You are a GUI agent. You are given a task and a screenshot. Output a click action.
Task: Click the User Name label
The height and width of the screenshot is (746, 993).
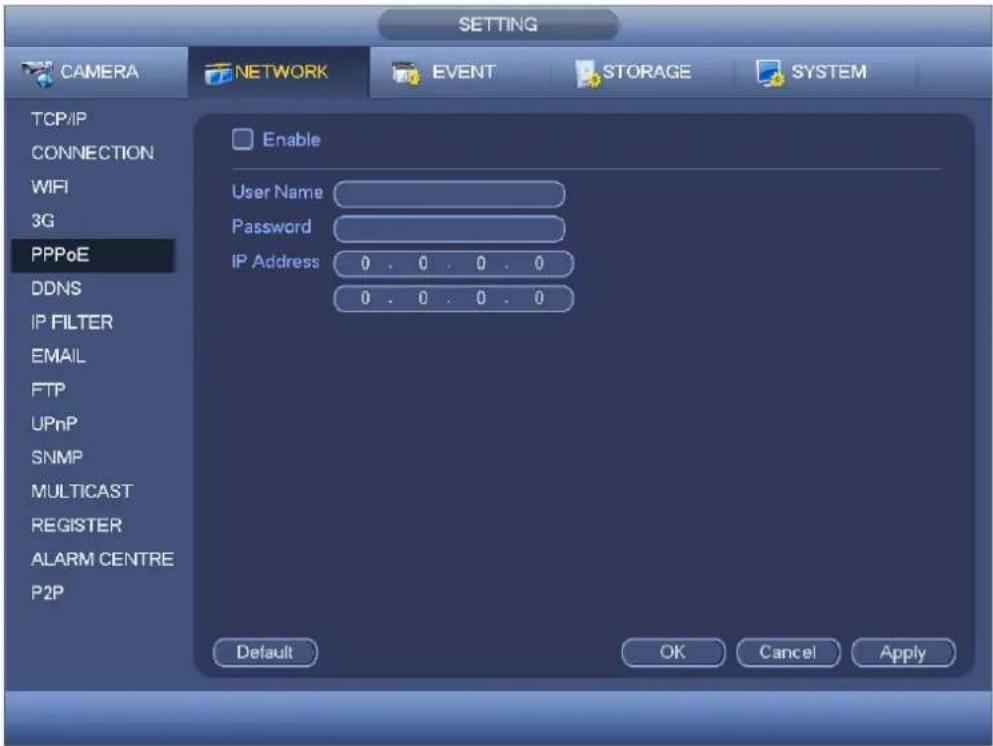pyautogui.click(x=277, y=192)
